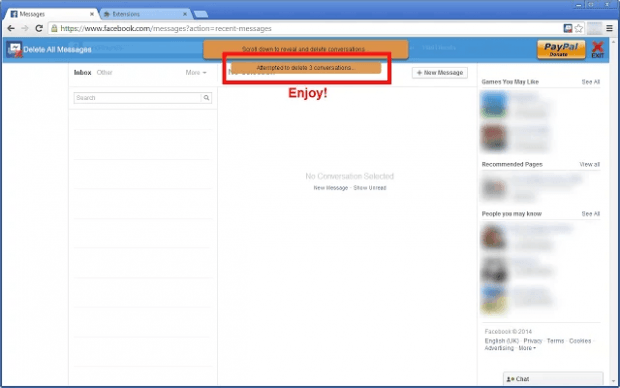The image size is (620, 388).
Task: Expand the More dropdown in footer links
Action: click(x=527, y=348)
